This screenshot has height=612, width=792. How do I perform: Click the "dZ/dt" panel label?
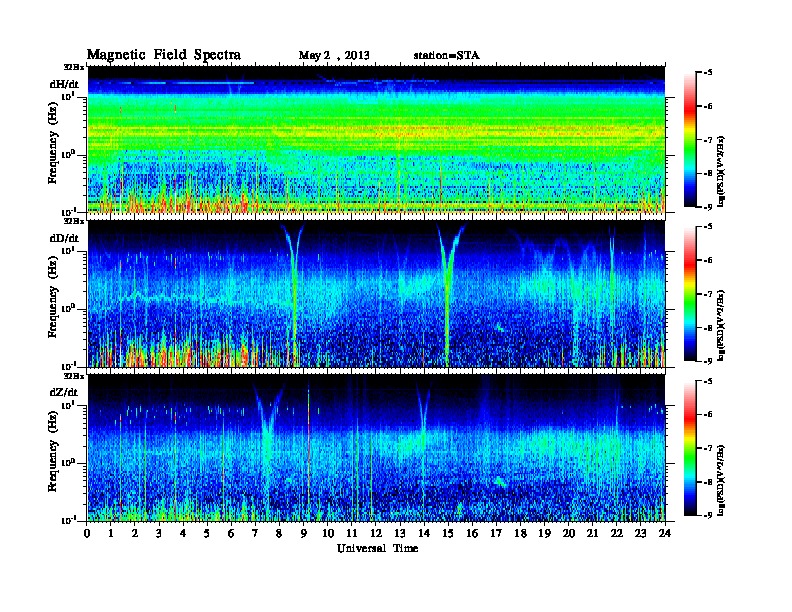pos(64,392)
